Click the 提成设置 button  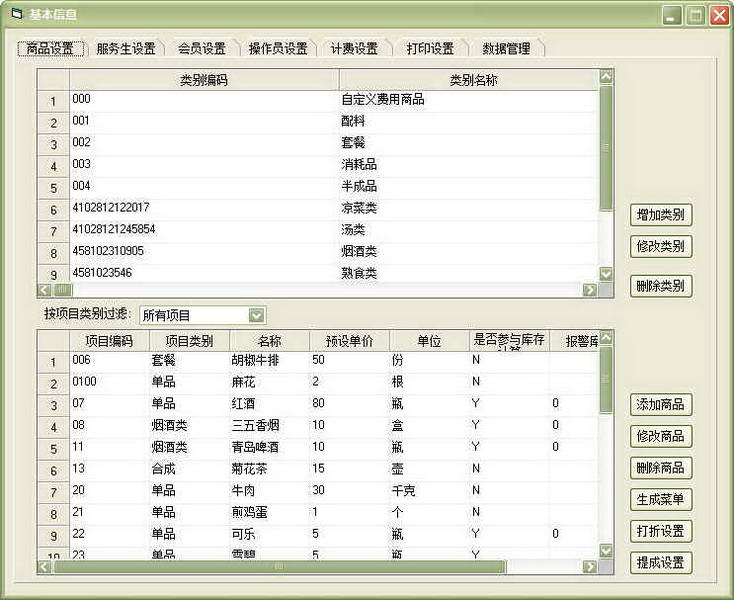pyautogui.click(x=661, y=562)
